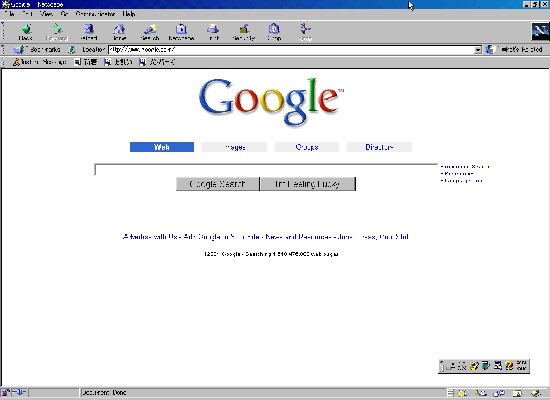550x400 pixels.
Task: Select the Groups tab on Google
Action: coord(307,147)
